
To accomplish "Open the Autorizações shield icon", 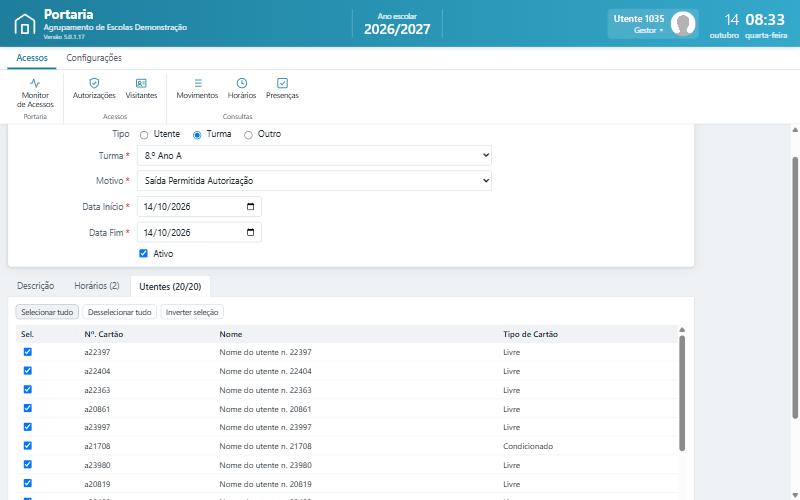I will pos(94,83).
